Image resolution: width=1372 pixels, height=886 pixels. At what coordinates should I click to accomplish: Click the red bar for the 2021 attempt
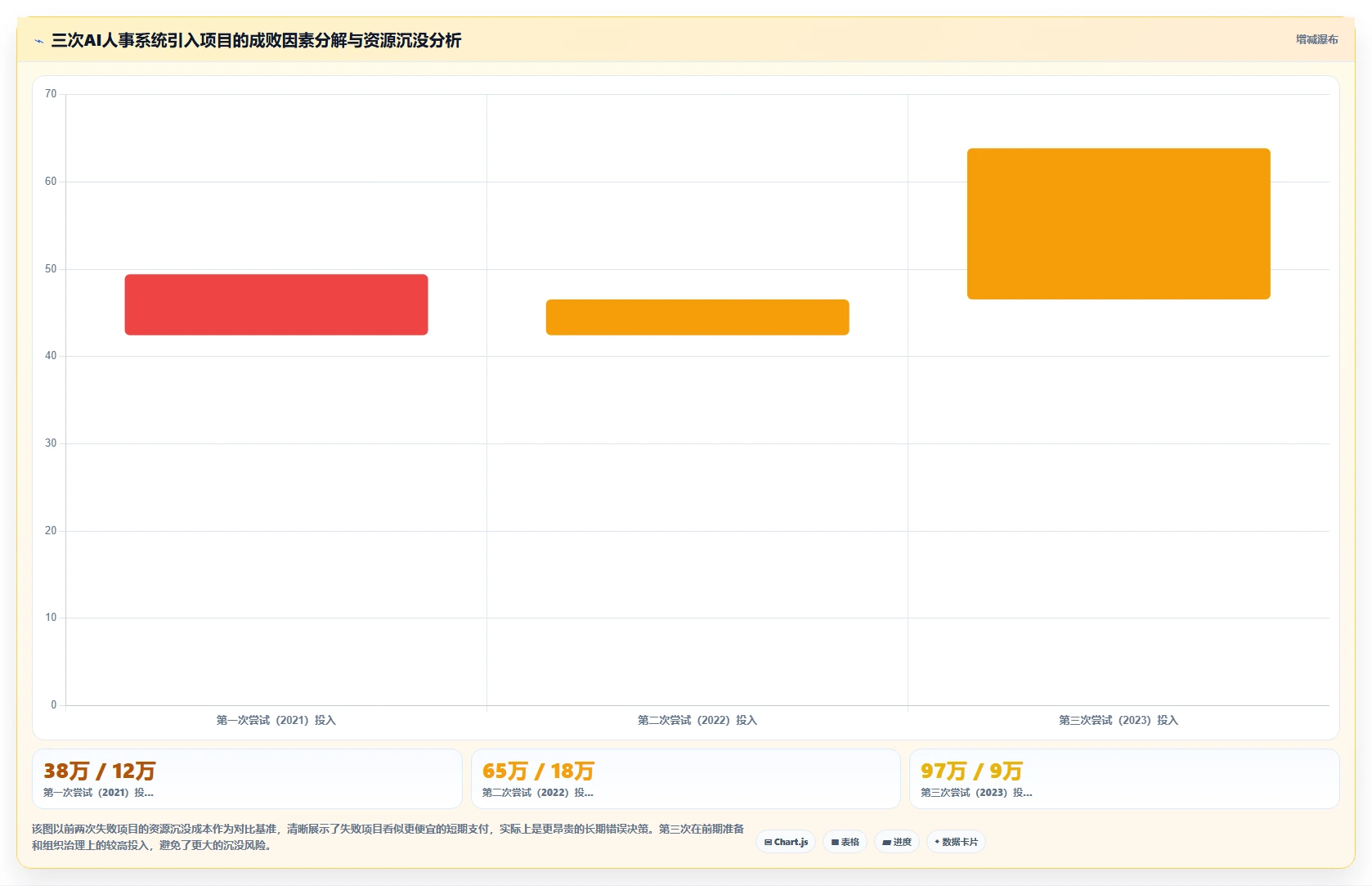[x=276, y=304]
